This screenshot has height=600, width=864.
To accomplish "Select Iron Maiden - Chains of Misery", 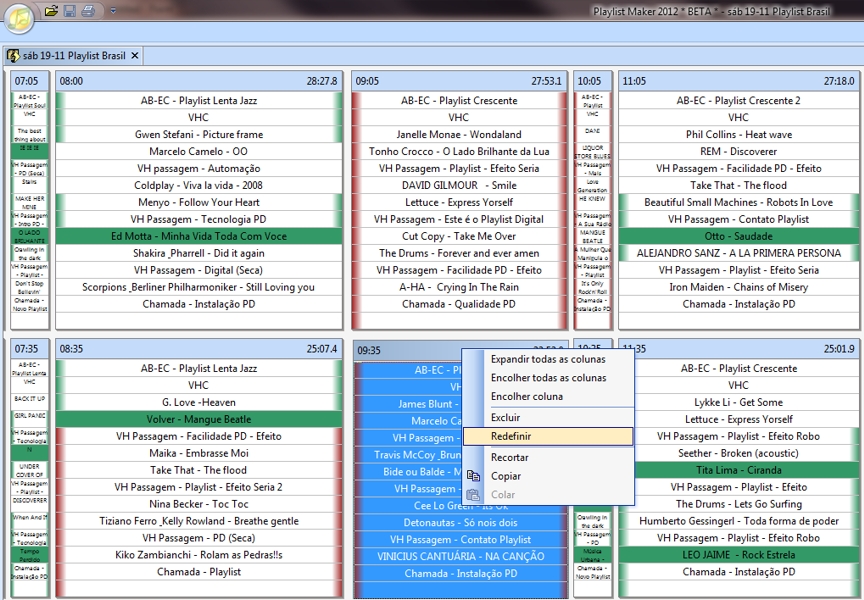I will tap(738, 288).
